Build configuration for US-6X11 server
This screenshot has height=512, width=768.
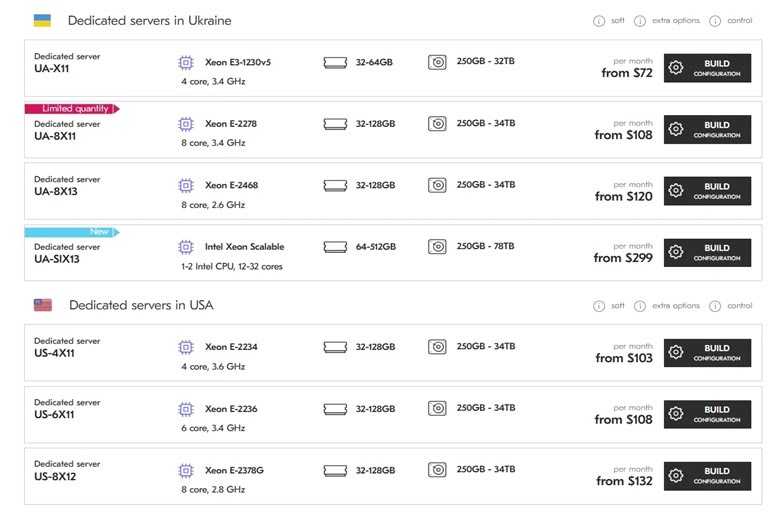click(x=707, y=415)
